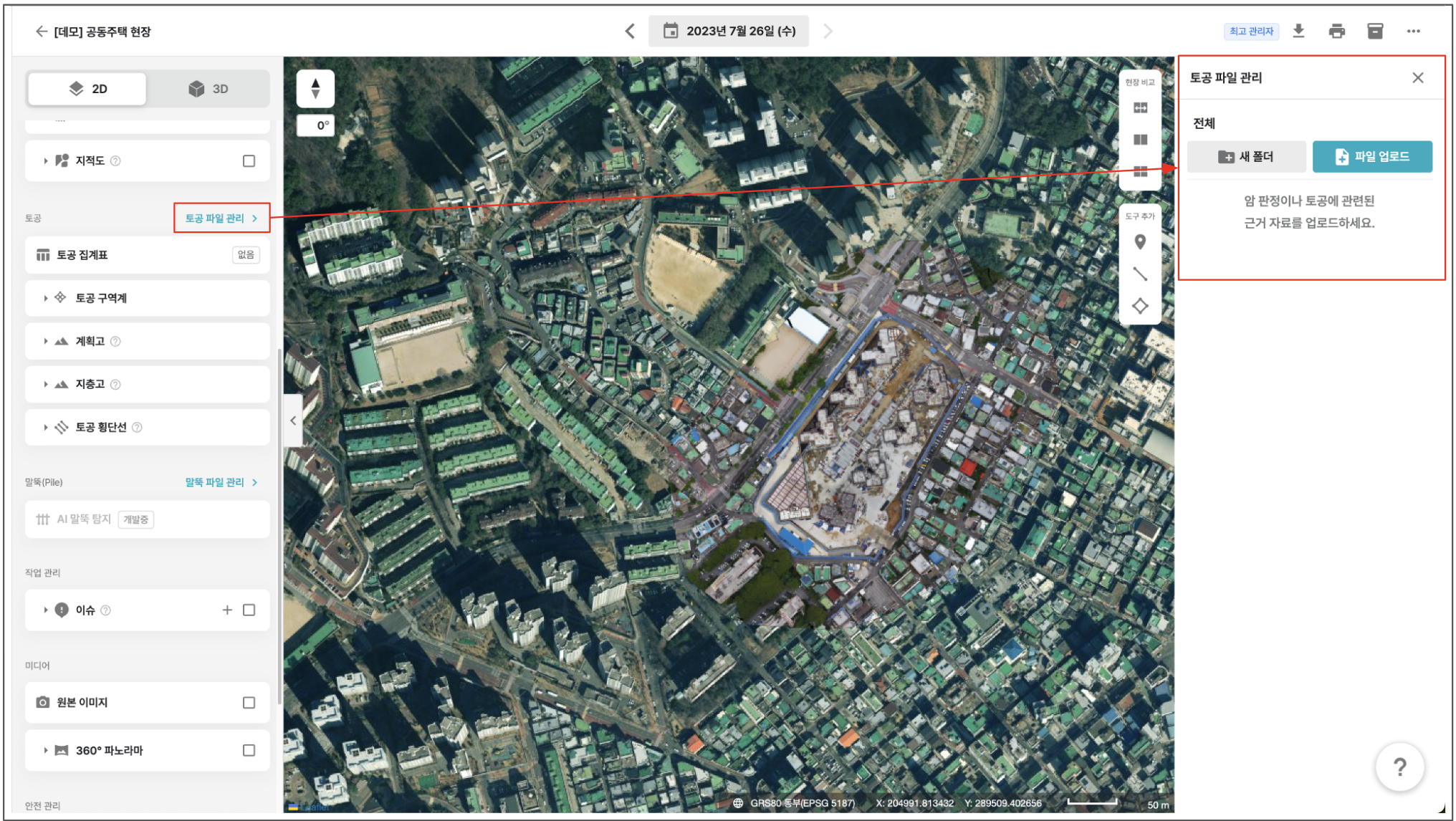Open the date picker 2023년 7월 26일
This screenshot has width=1456, height=821.
tap(729, 31)
